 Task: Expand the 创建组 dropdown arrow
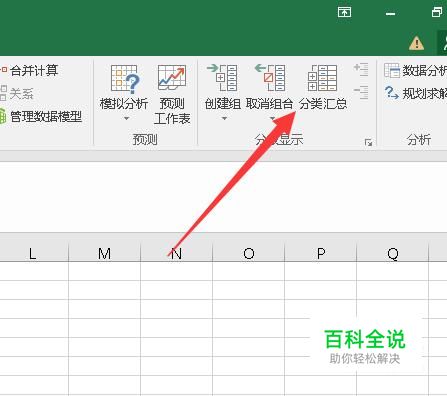pyautogui.click(x=224, y=118)
